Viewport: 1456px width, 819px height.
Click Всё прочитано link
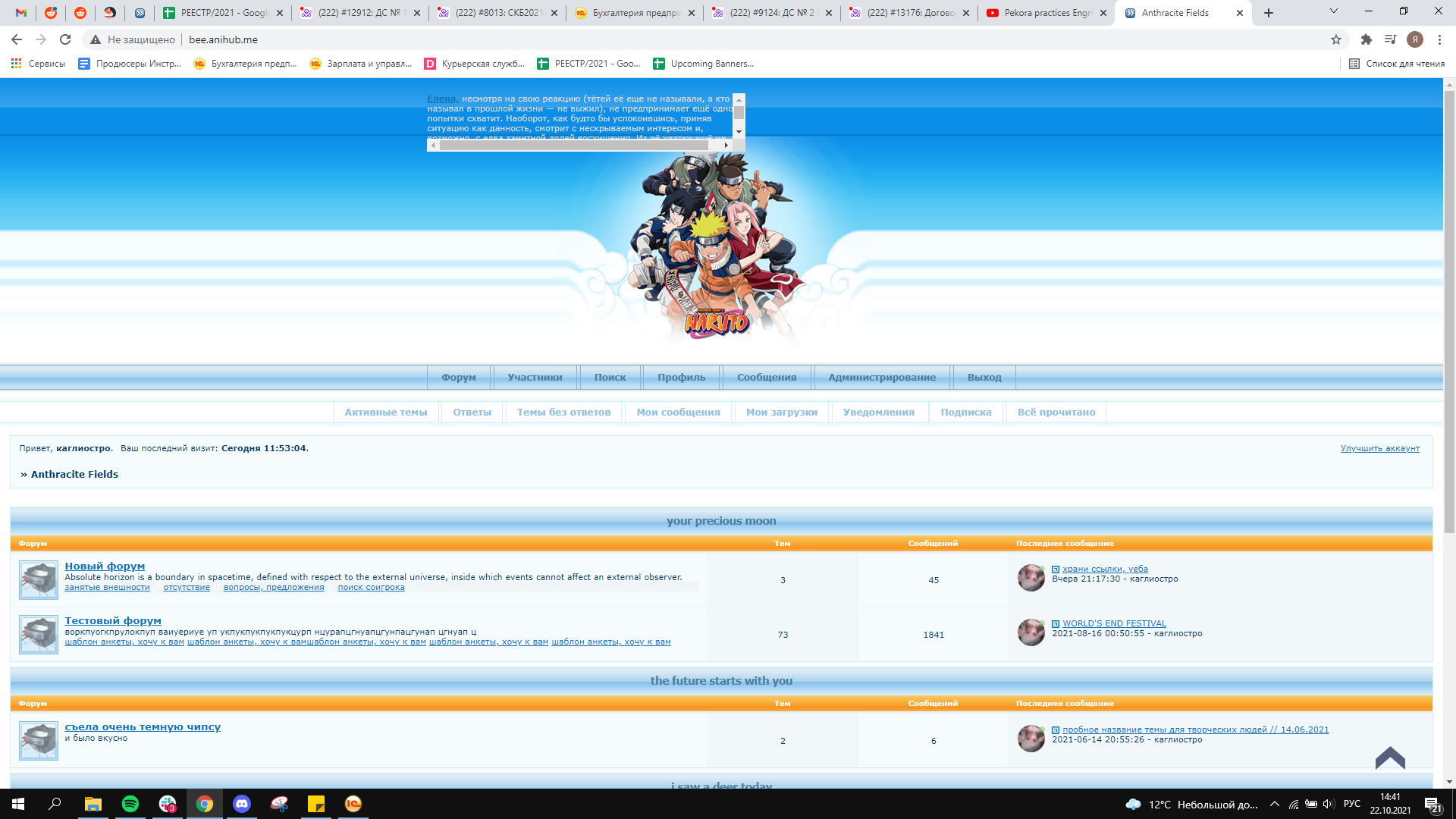(1056, 413)
